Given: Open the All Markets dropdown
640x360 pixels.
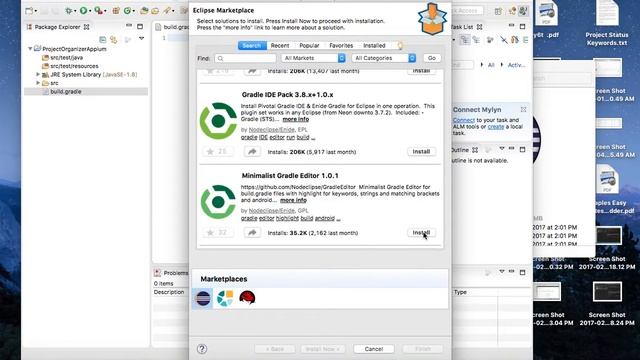Looking at the screenshot, I should pyautogui.click(x=313, y=58).
